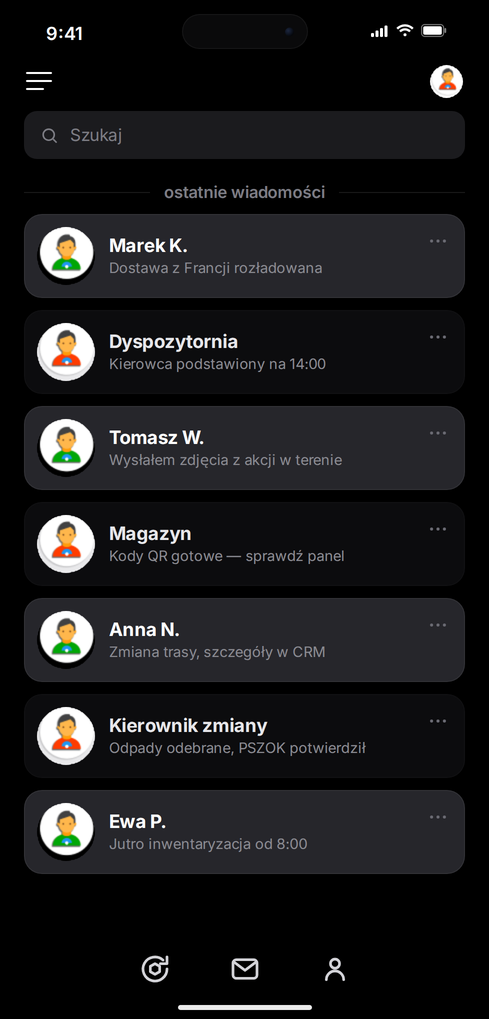This screenshot has height=1019, width=489.
Task: Expand the three-dot menu on the Magazyn message
Action: coord(438,529)
